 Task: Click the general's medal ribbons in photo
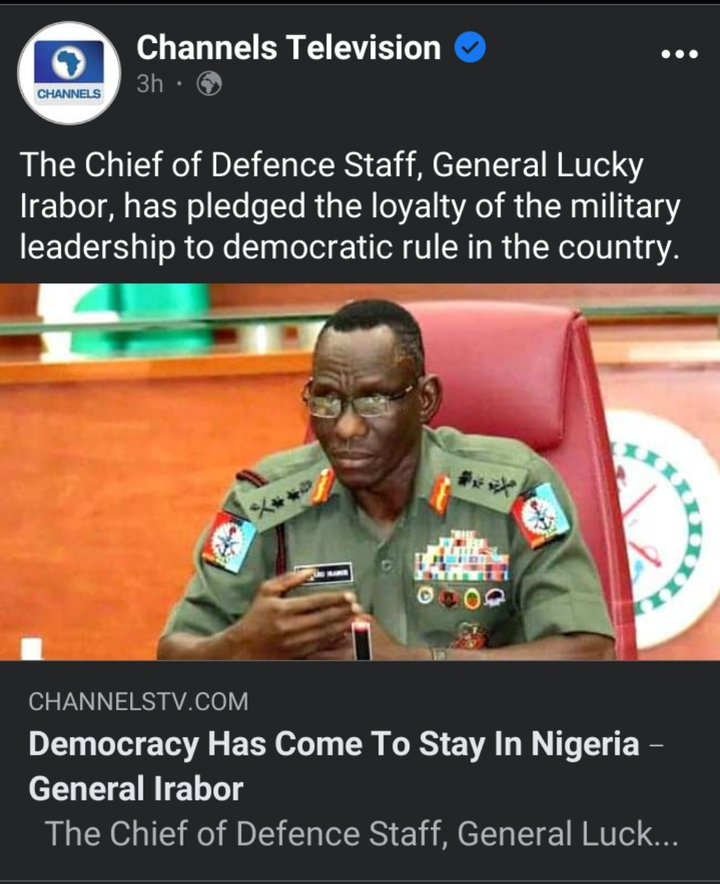click(461, 557)
